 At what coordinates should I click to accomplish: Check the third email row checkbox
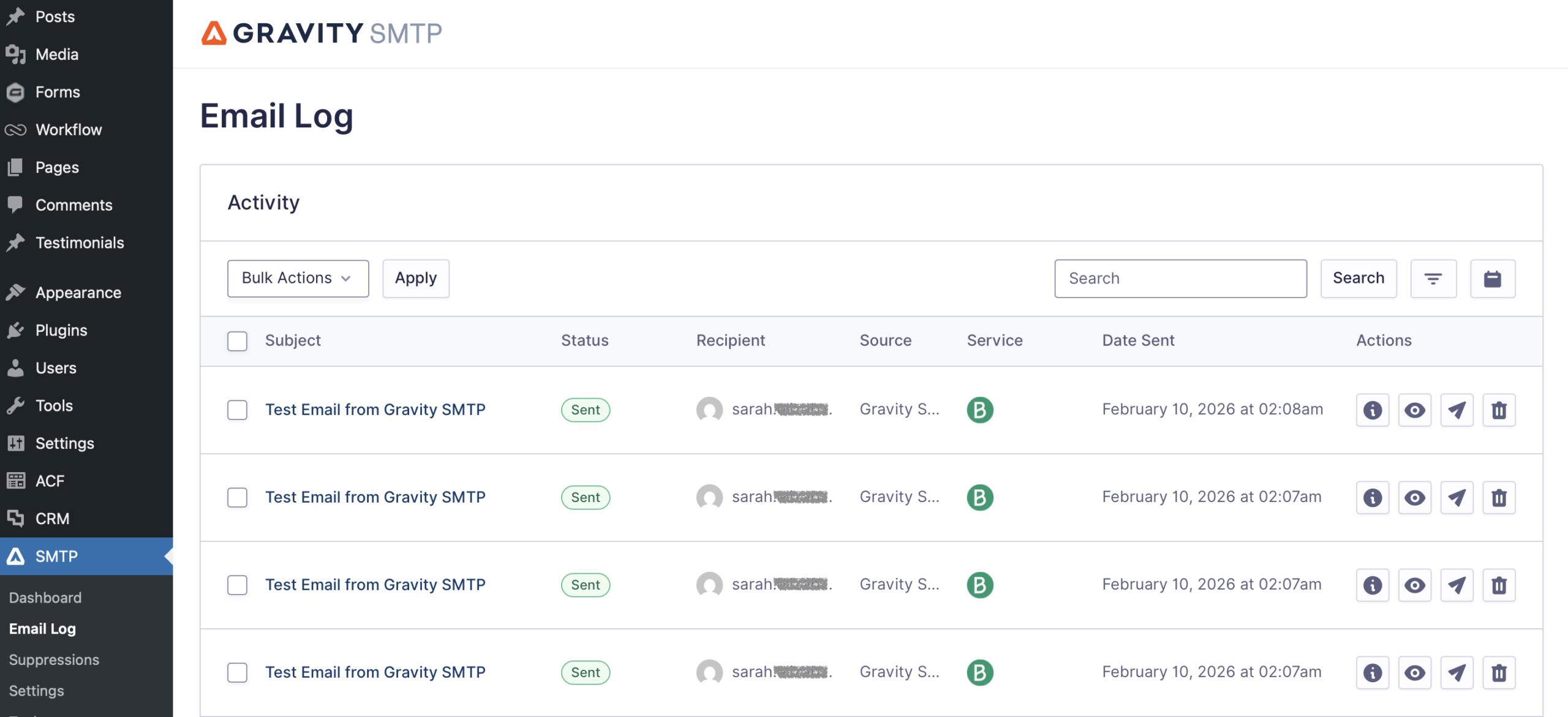tap(237, 585)
